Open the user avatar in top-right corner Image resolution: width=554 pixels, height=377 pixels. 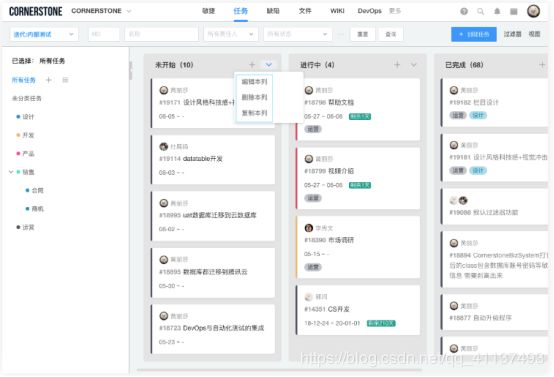(x=534, y=11)
